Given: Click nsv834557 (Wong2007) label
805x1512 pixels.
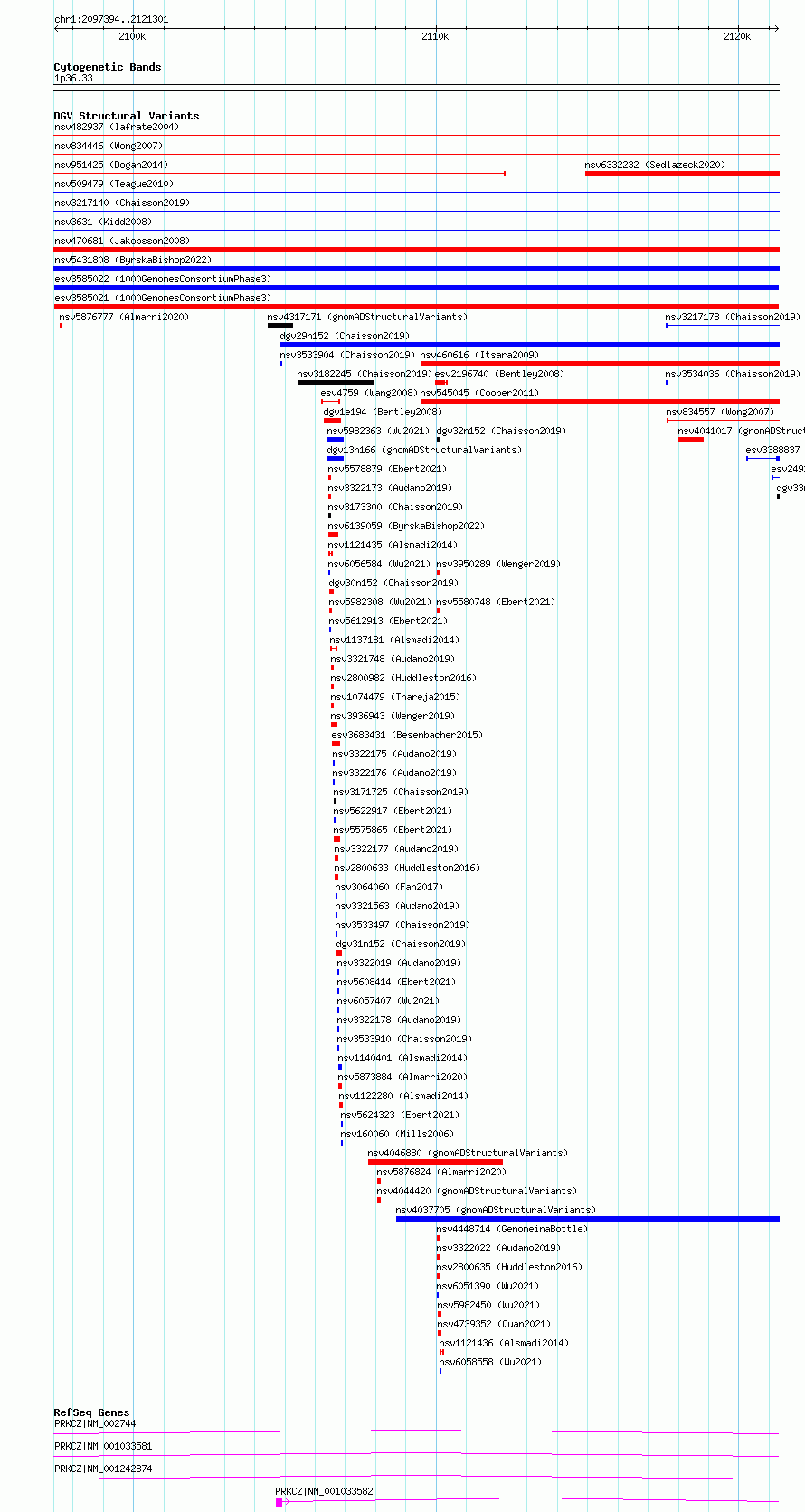Looking at the screenshot, I should pos(720,412).
